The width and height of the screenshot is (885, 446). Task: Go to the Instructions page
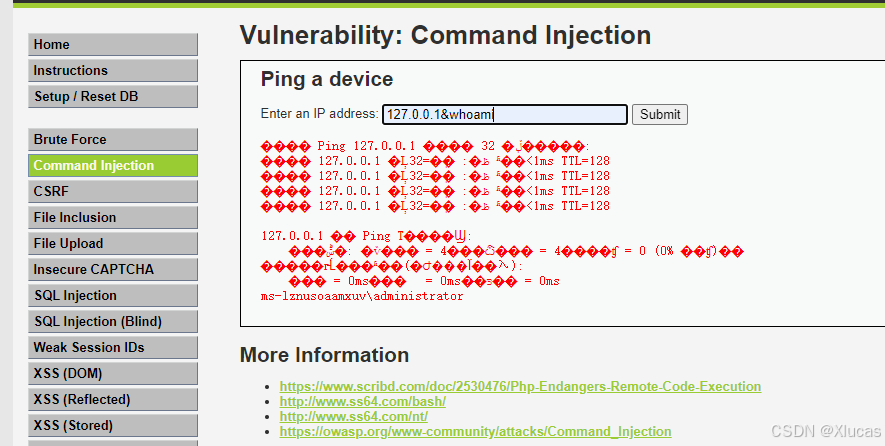pyautogui.click(x=113, y=71)
